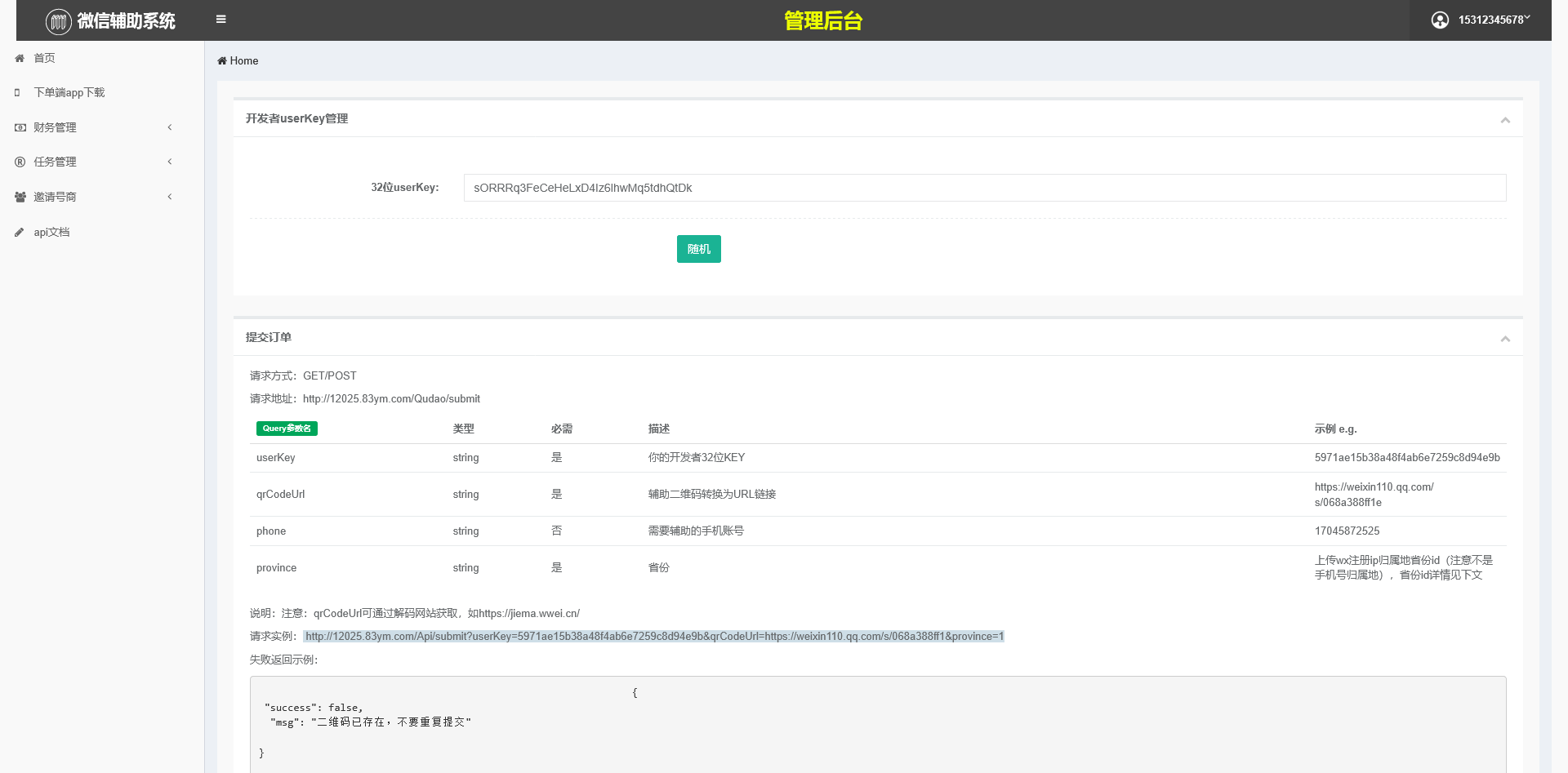Viewport: 1568px width, 773px height.
Task: Click the Query参数名 green badge
Action: (x=287, y=429)
